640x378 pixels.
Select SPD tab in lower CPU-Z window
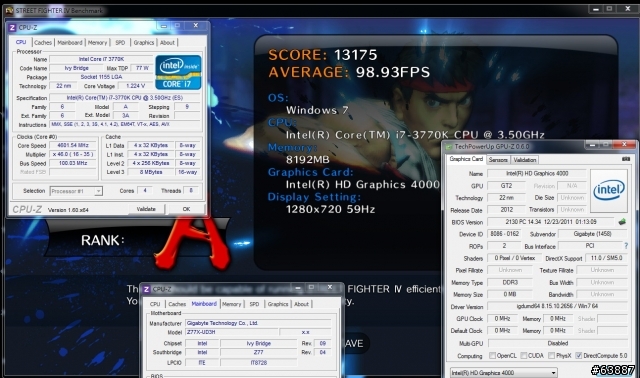click(254, 304)
